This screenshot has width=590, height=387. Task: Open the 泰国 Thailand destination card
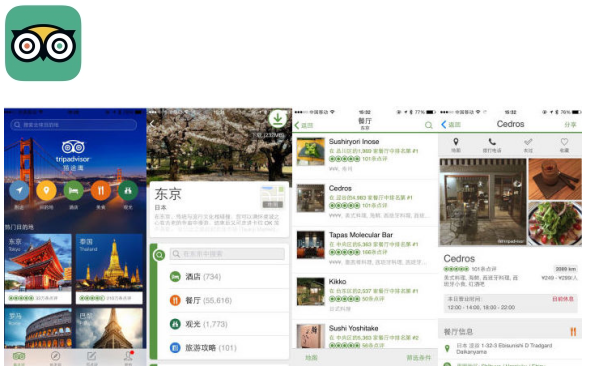[x=109, y=269]
